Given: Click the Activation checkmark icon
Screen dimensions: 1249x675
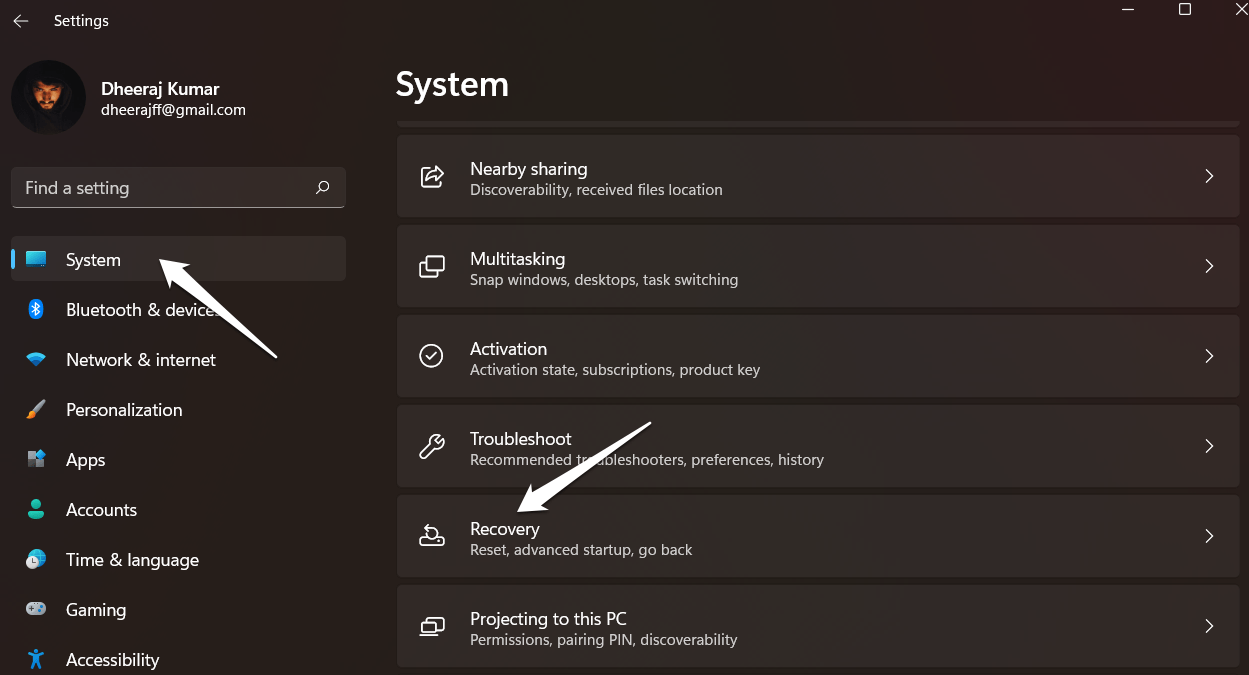Looking at the screenshot, I should [x=432, y=356].
